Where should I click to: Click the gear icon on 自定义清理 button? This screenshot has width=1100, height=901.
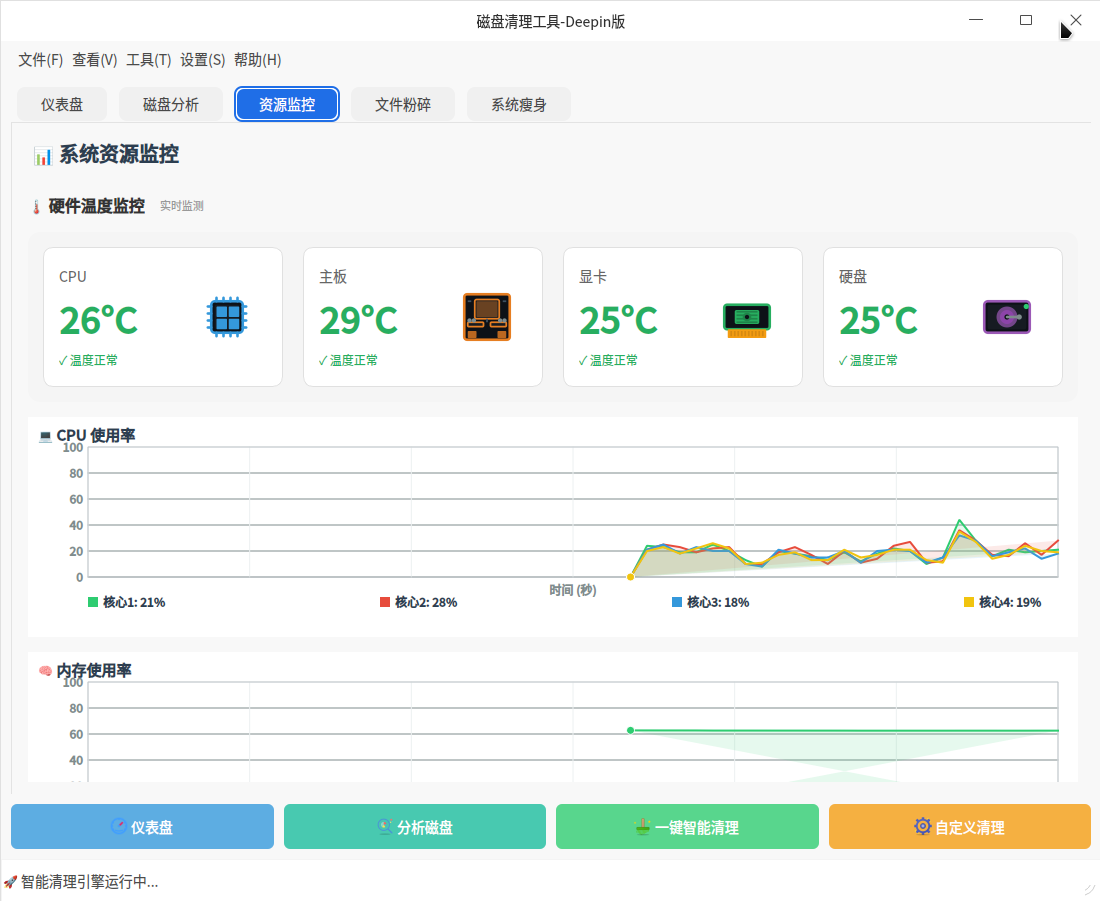click(923, 826)
